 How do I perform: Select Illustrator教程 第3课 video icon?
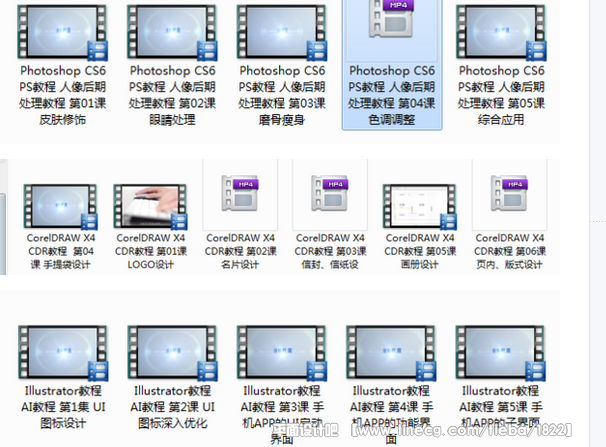point(282,353)
